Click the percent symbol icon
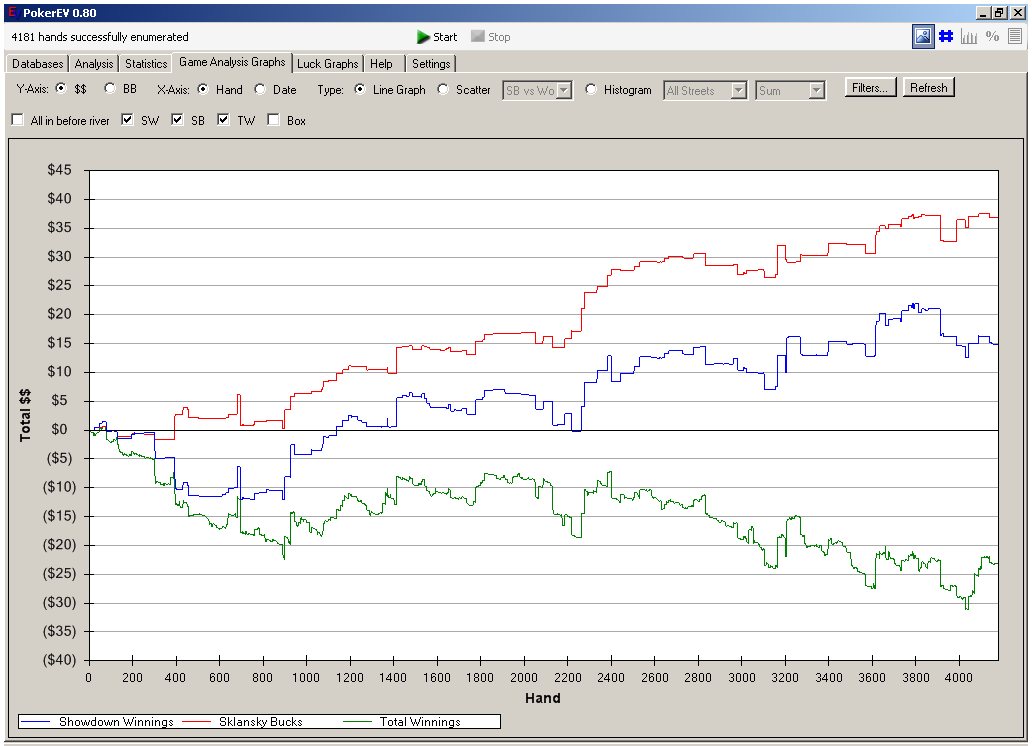This screenshot has width=1032, height=746. coord(992,37)
